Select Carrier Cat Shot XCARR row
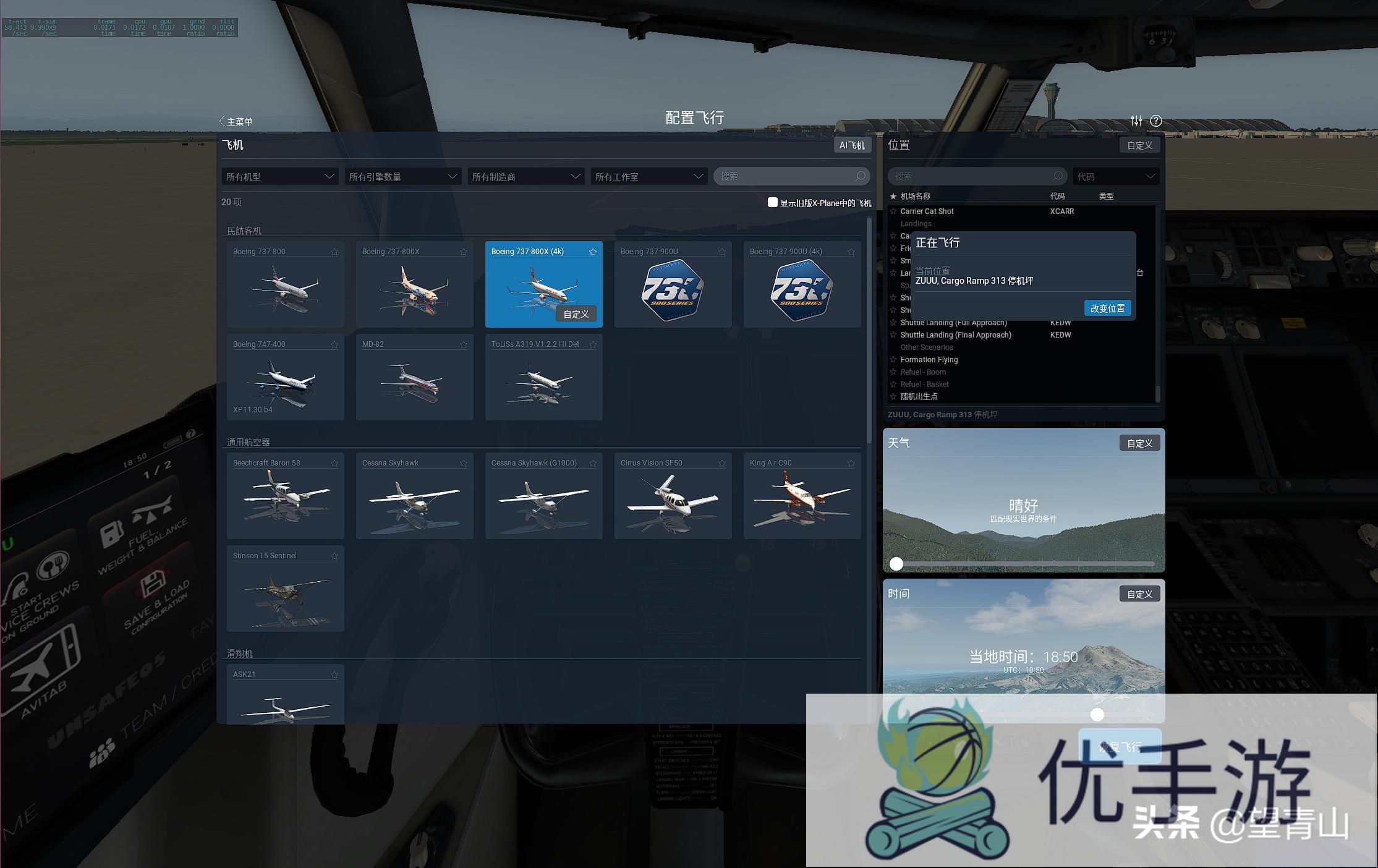Image resolution: width=1378 pixels, height=868 pixels. pos(1021,211)
